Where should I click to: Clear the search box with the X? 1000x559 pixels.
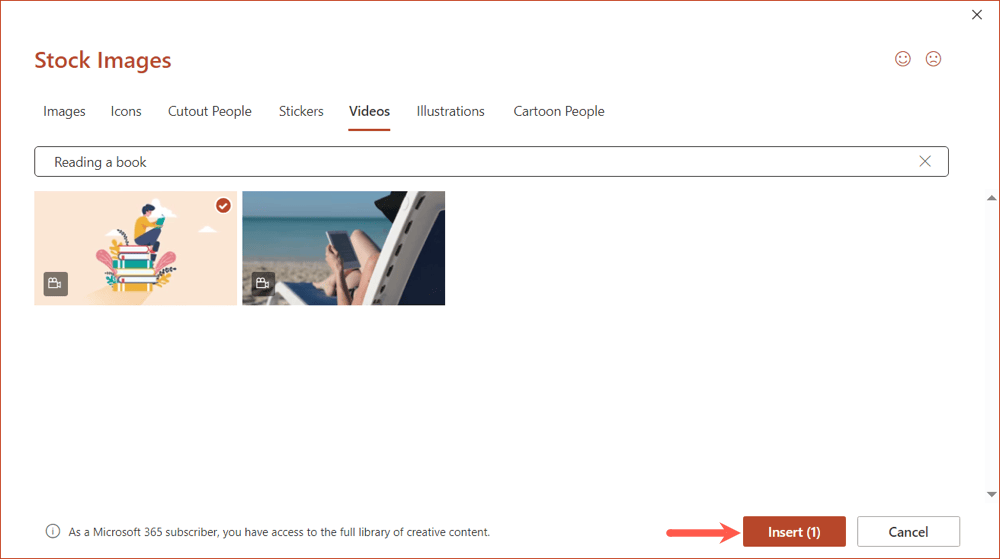click(925, 162)
